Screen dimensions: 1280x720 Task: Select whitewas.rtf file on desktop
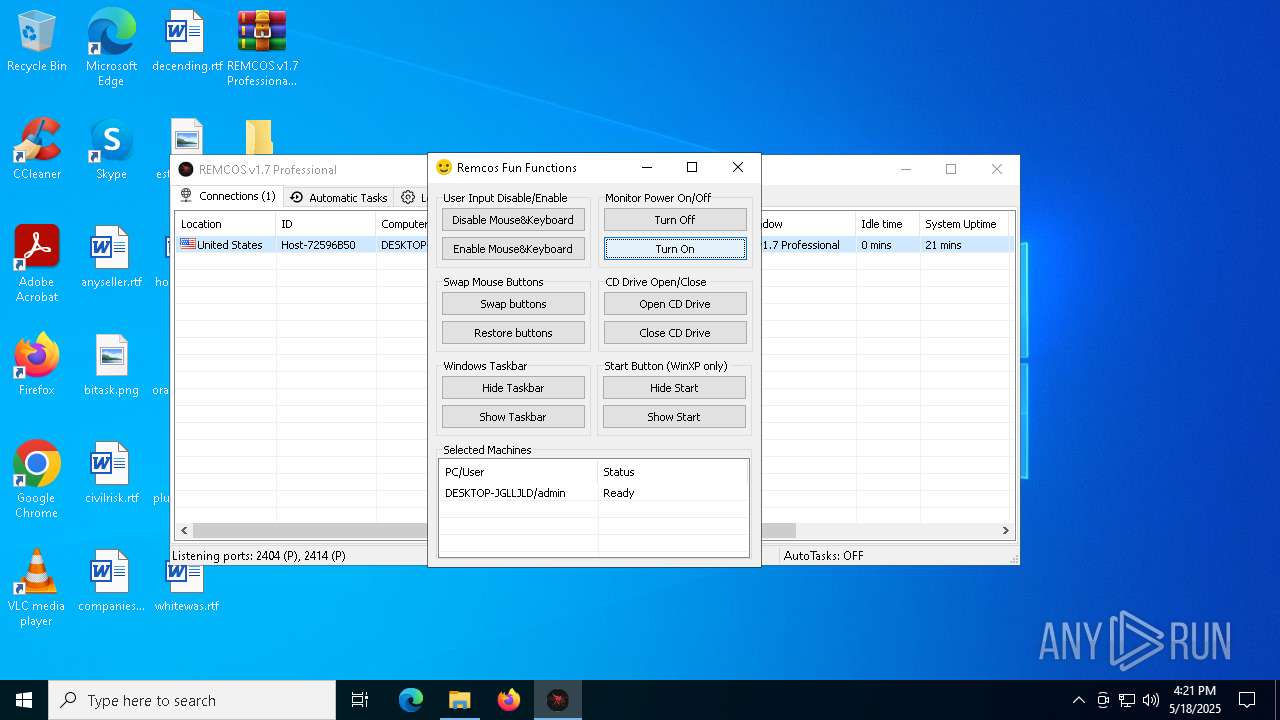pyautogui.click(x=186, y=590)
